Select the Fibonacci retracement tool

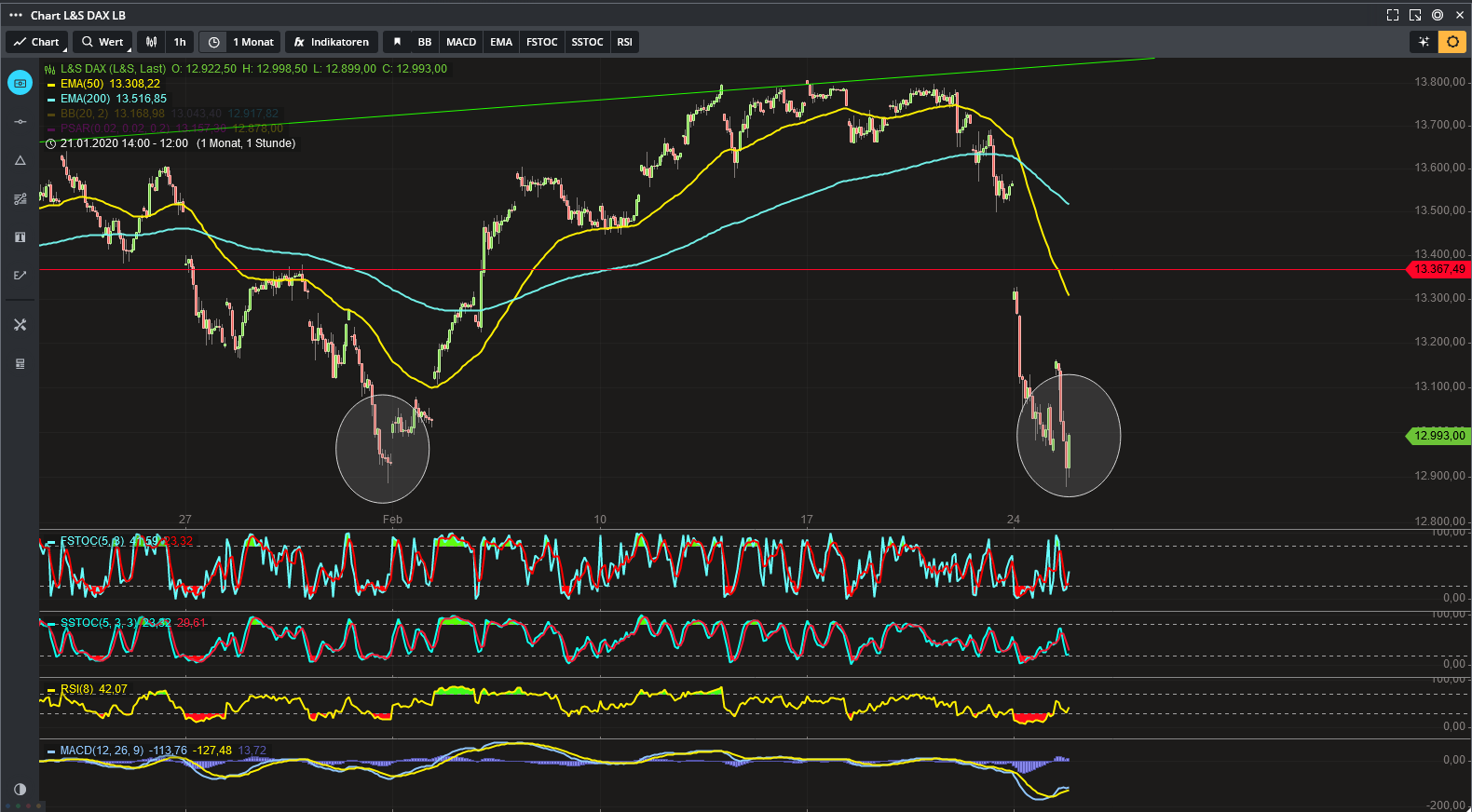click(x=20, y=199)
